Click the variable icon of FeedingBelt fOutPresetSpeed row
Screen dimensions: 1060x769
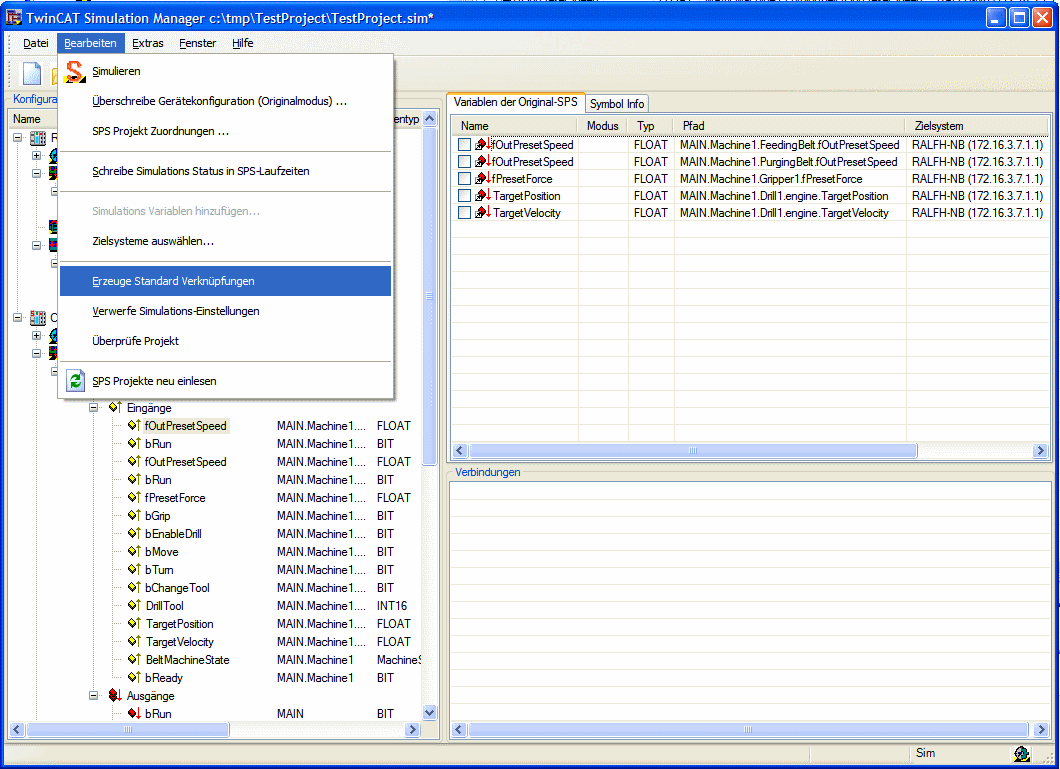point(483,145)
